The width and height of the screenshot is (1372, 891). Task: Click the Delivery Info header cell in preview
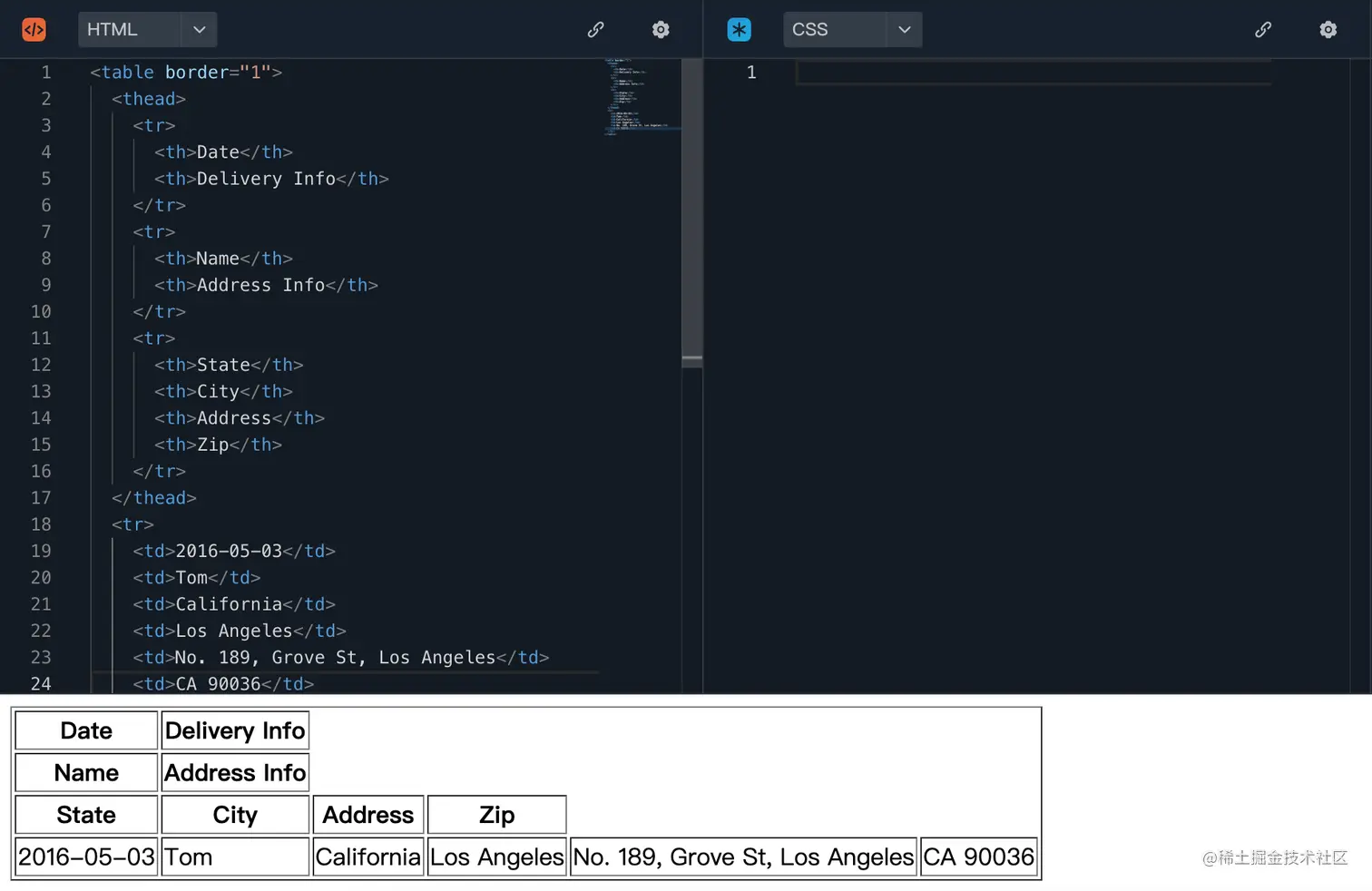click(x=235, y=730)
